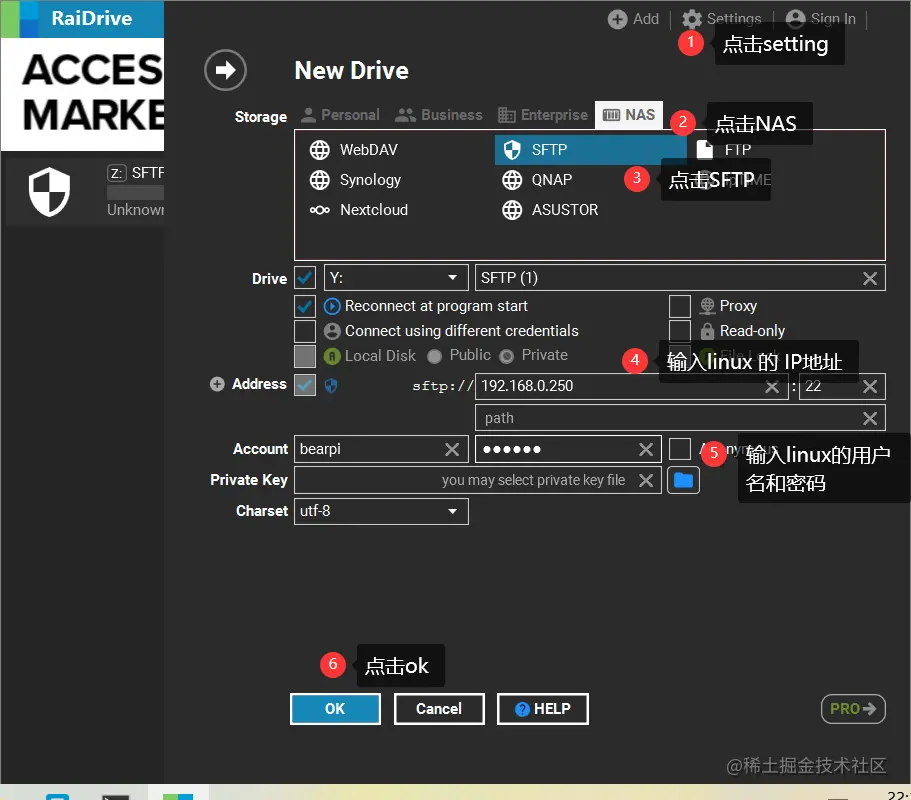
Task: Open the Y: drive letter dropdown
Action: pyautogui.click(x=396, y=278)
